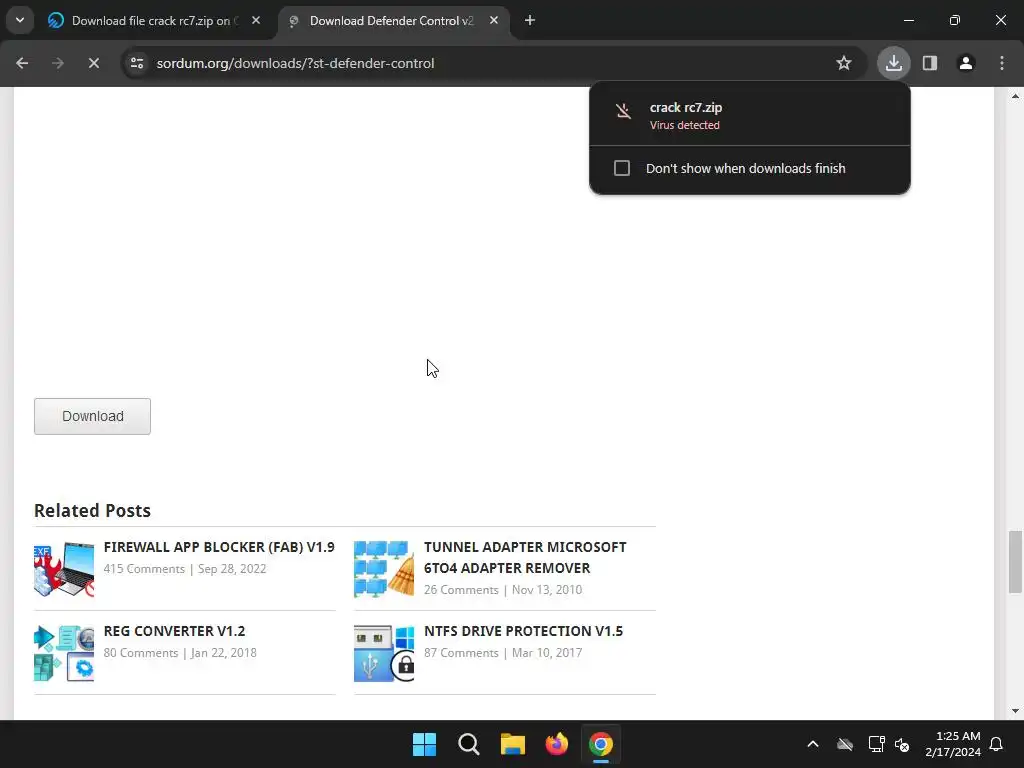Click the Chrome taskbar icon
This screenshot has width=1024, height=768.
pyautogui.click(x=601, y=744)
